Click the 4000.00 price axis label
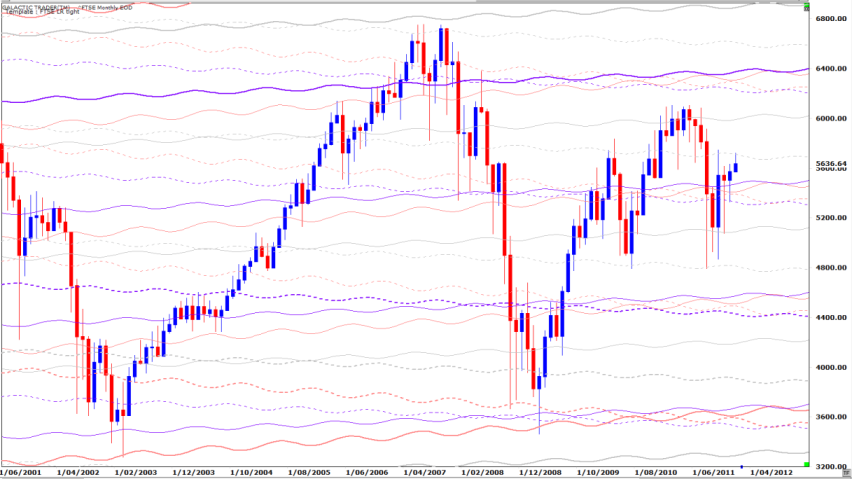852x479 pixels. coord(831,368)
